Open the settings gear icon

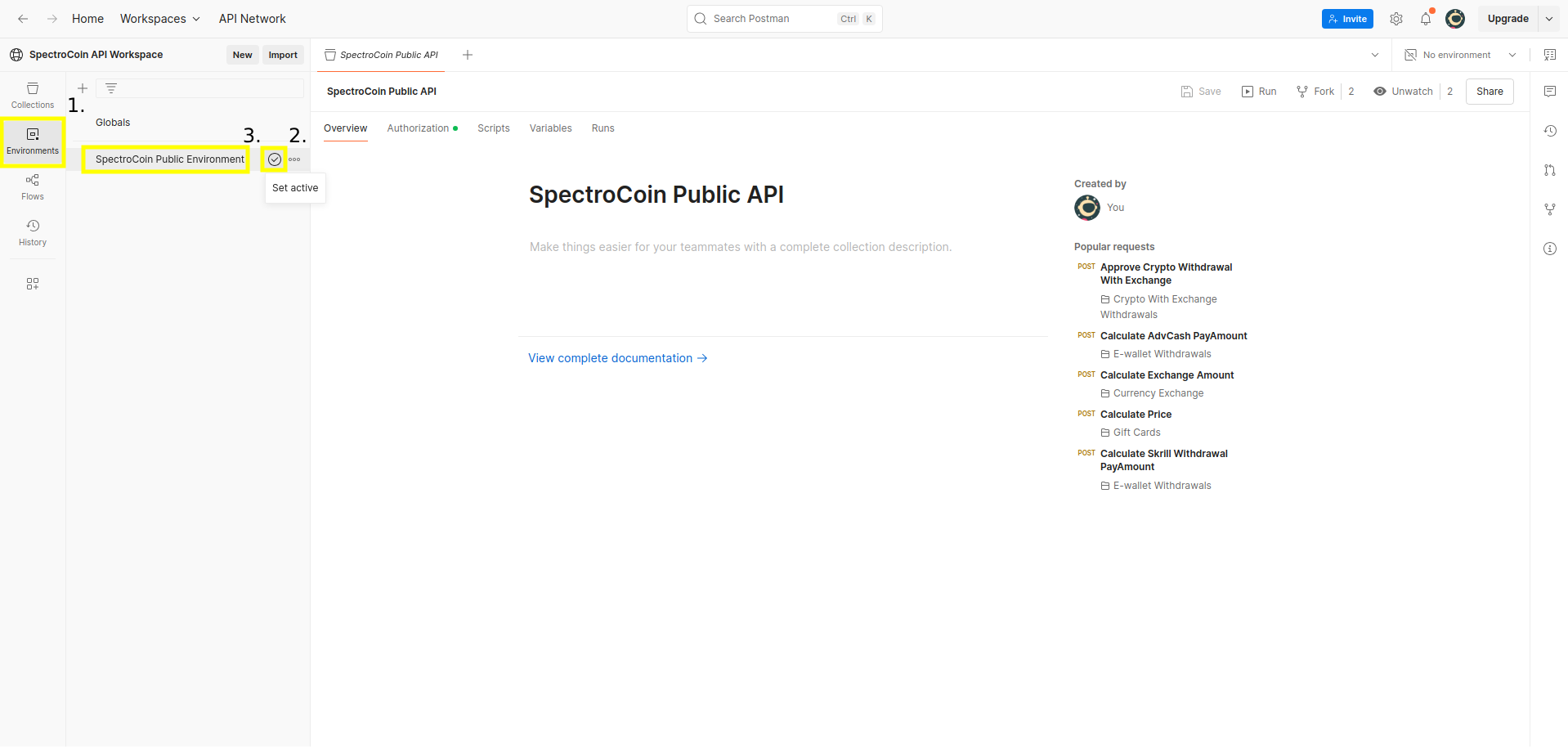click(x=1396, y=19)
